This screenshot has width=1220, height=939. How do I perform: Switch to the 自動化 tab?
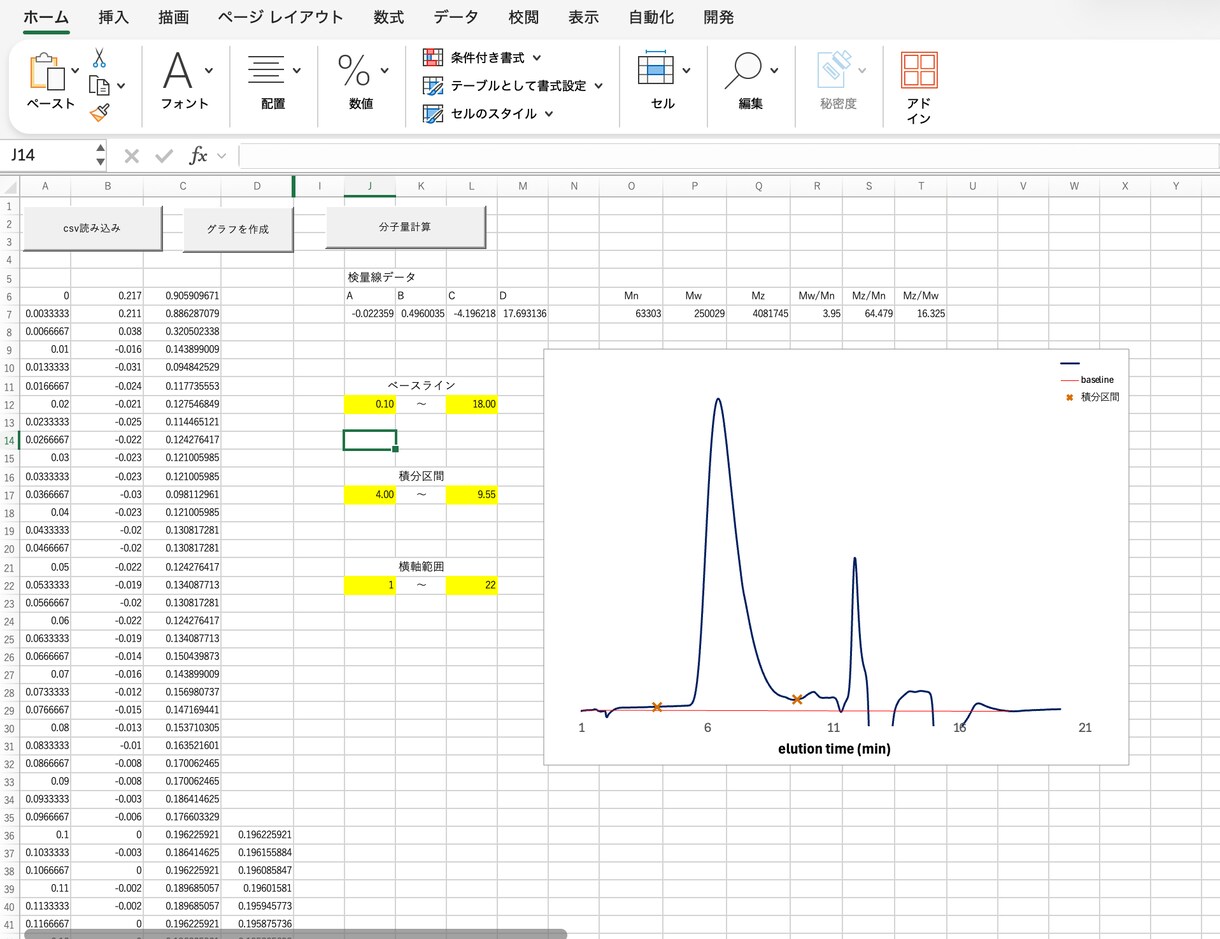(651, 17)
